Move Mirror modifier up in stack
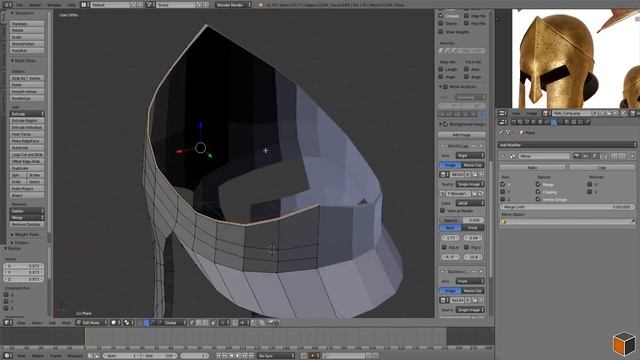Screen dimensions: 640x360 point(614,156)
